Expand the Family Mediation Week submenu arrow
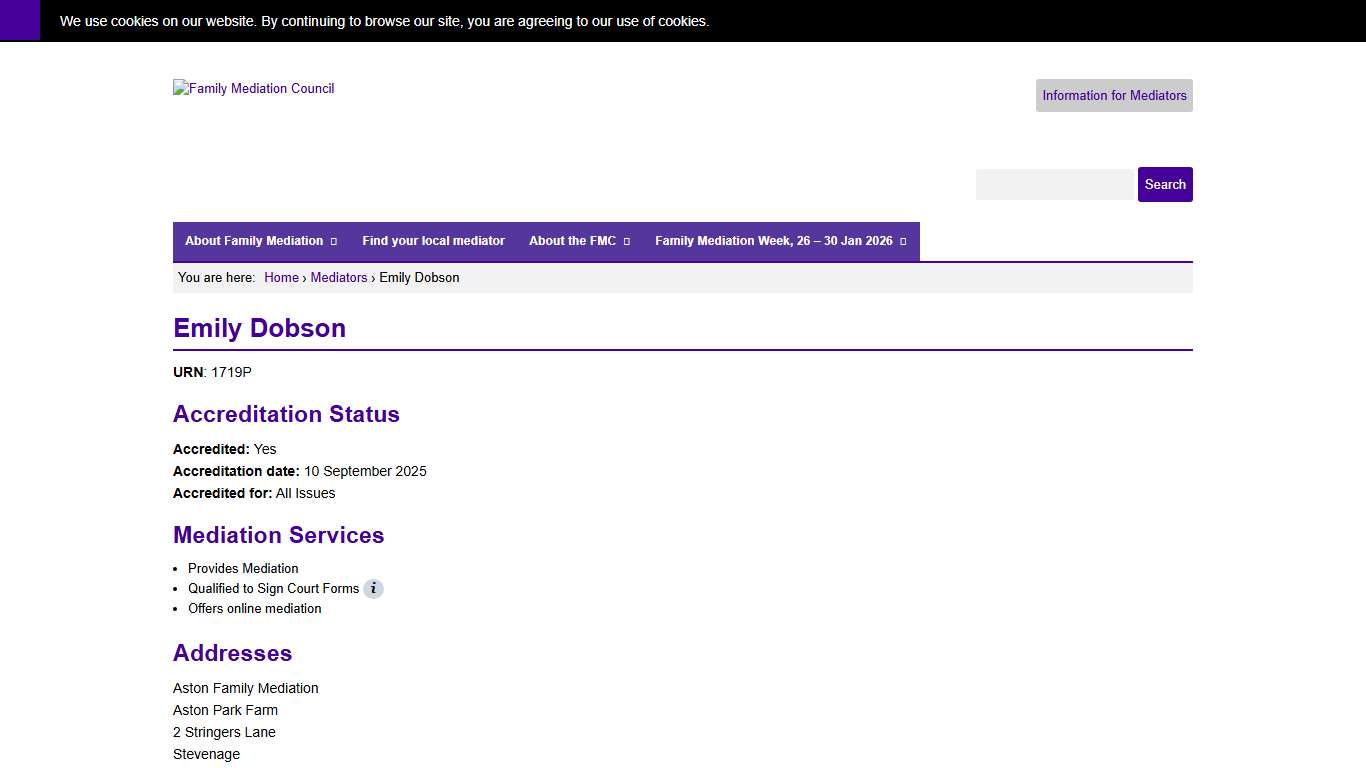Image resolution: width=1366 pixels, height=768 pixels. click(x=903, y=242)
